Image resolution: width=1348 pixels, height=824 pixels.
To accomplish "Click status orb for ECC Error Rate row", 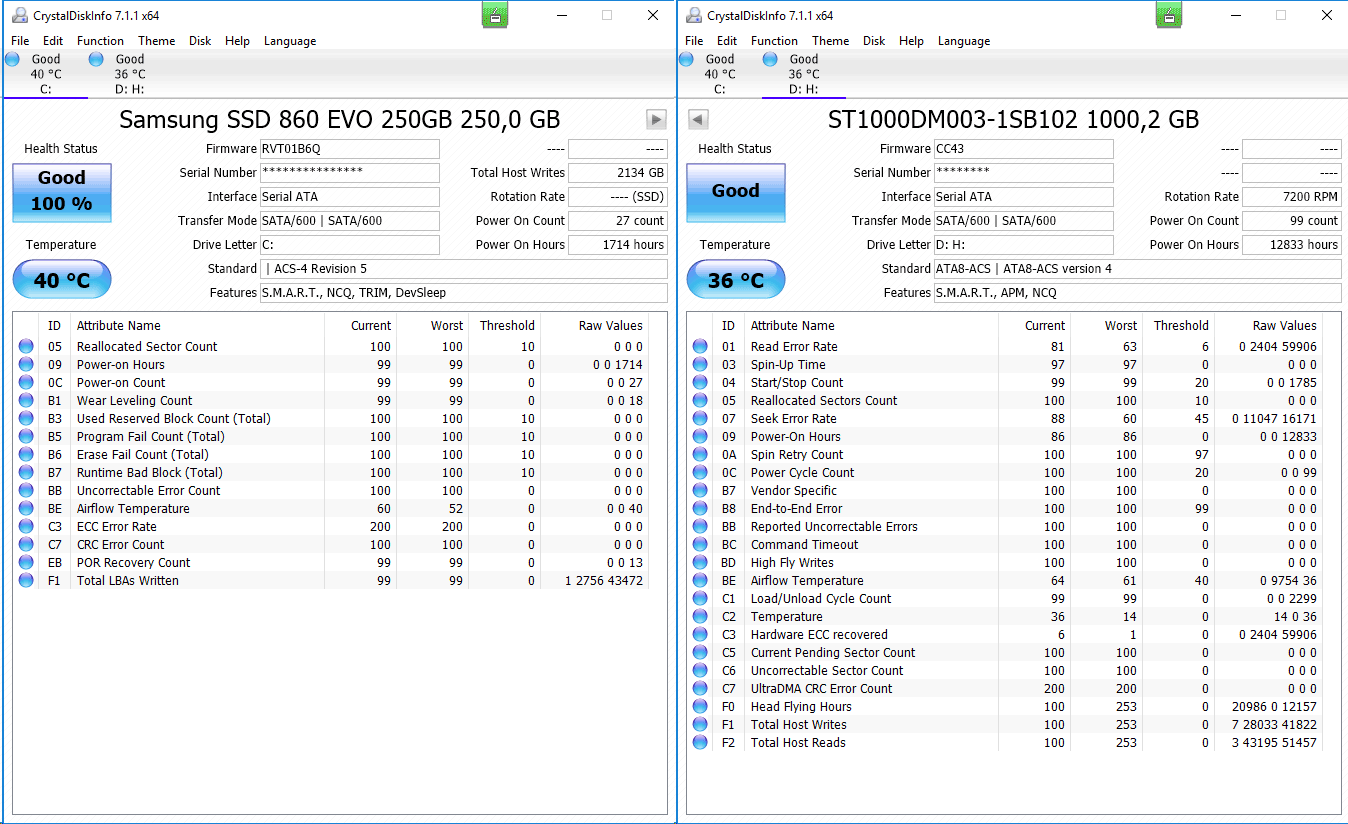I will point(26,527).
